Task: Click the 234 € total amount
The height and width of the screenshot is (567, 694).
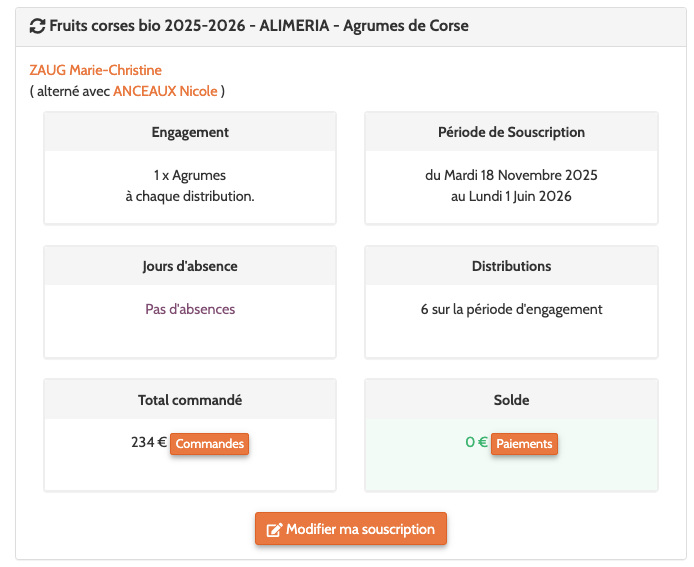Action: [x=148, y=443]
